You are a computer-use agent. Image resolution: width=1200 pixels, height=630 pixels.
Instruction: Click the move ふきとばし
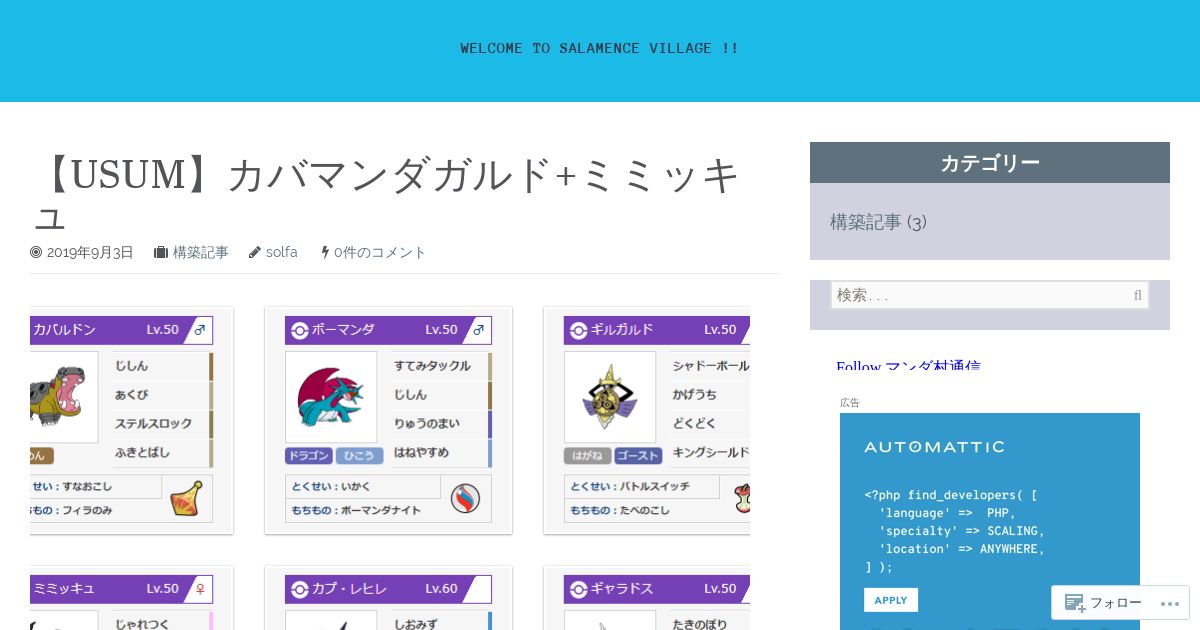[142, 453]
